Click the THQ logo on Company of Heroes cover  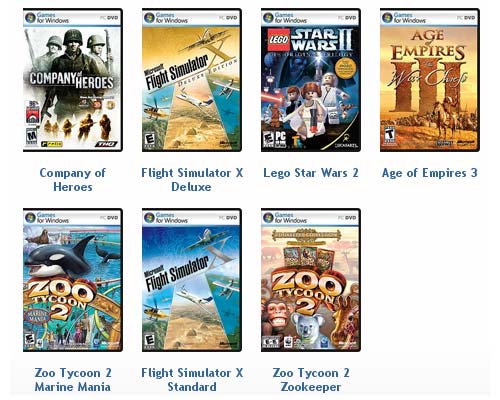pyautogui.click(x=106, y=144)
